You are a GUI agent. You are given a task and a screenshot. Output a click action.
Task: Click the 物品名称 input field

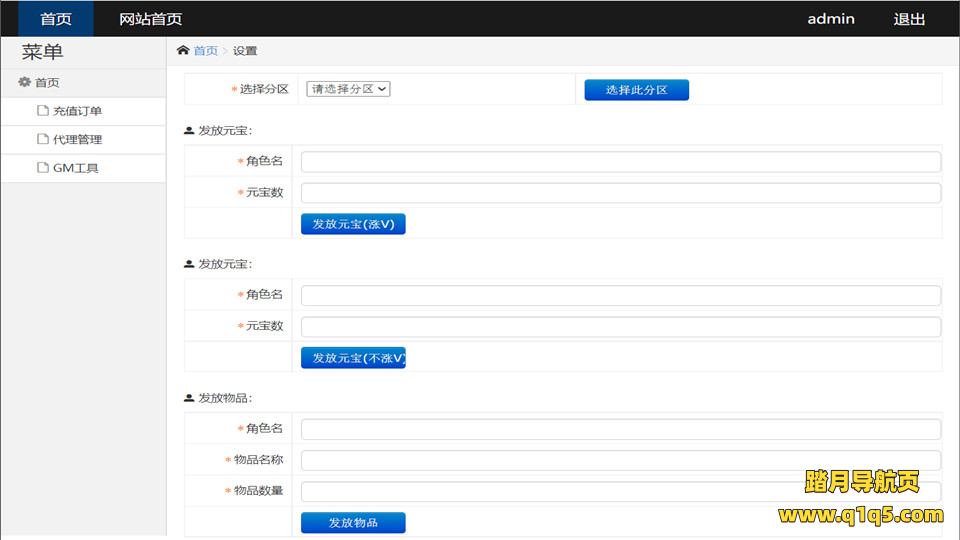point(620,460)
